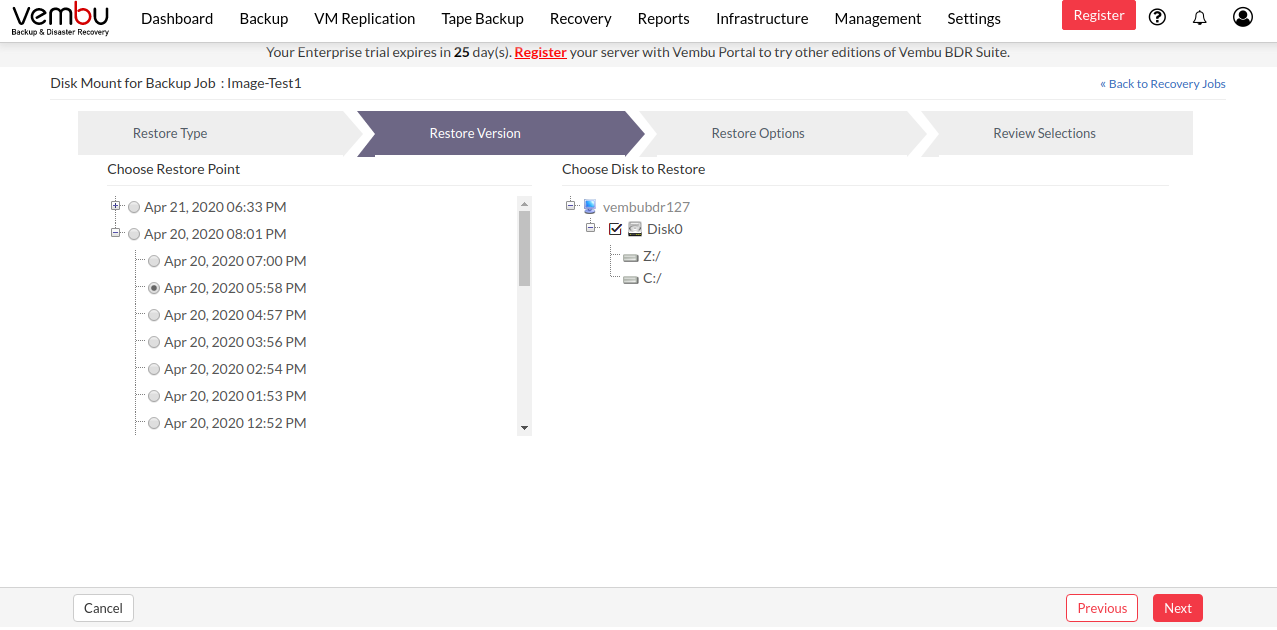The image size is (1277, 630).
Task: Click the C:/ volume label
Action: pos(652,278)
